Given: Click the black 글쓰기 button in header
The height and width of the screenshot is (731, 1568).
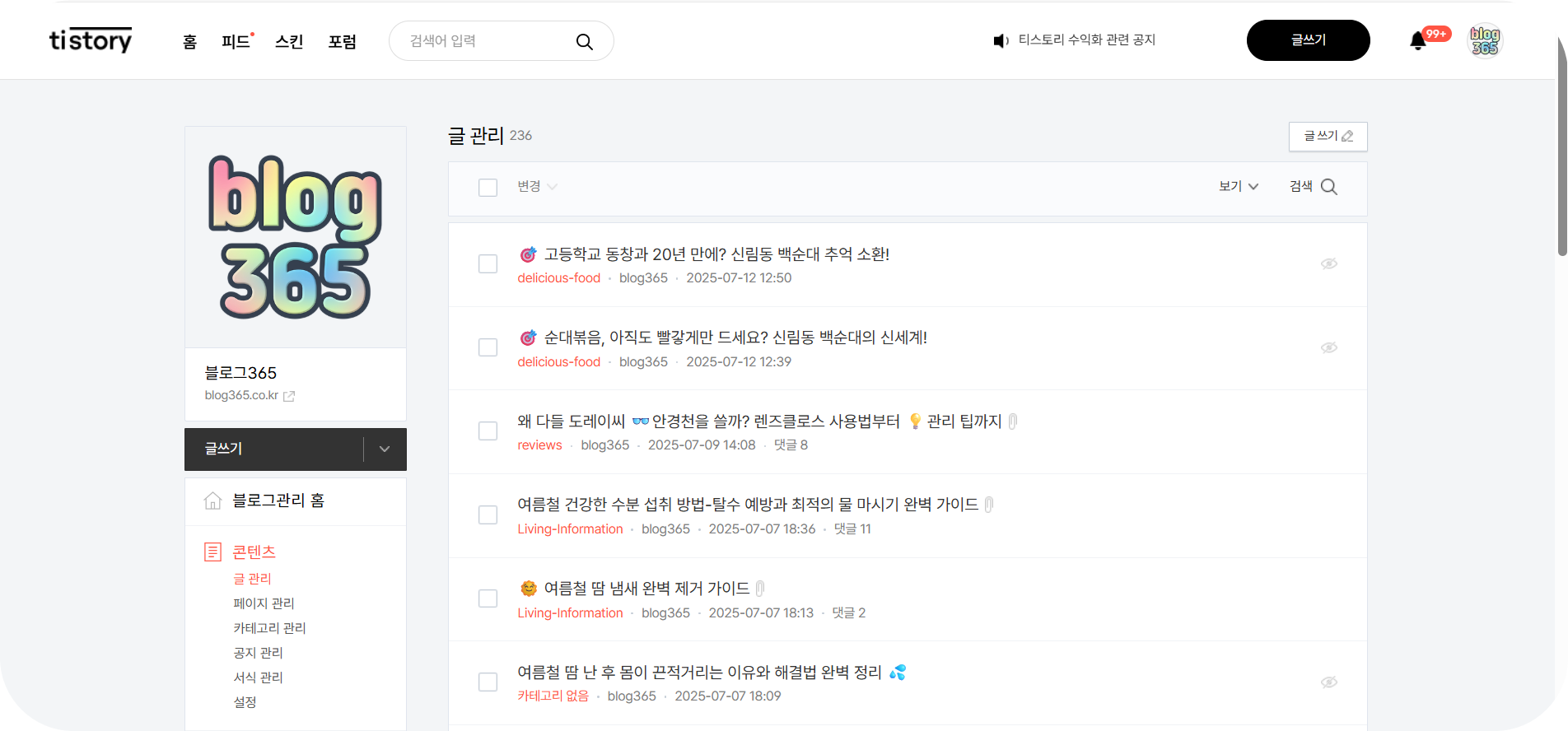Looking at the screenshot, I should pyautogui.click(x=1308, y=40).
